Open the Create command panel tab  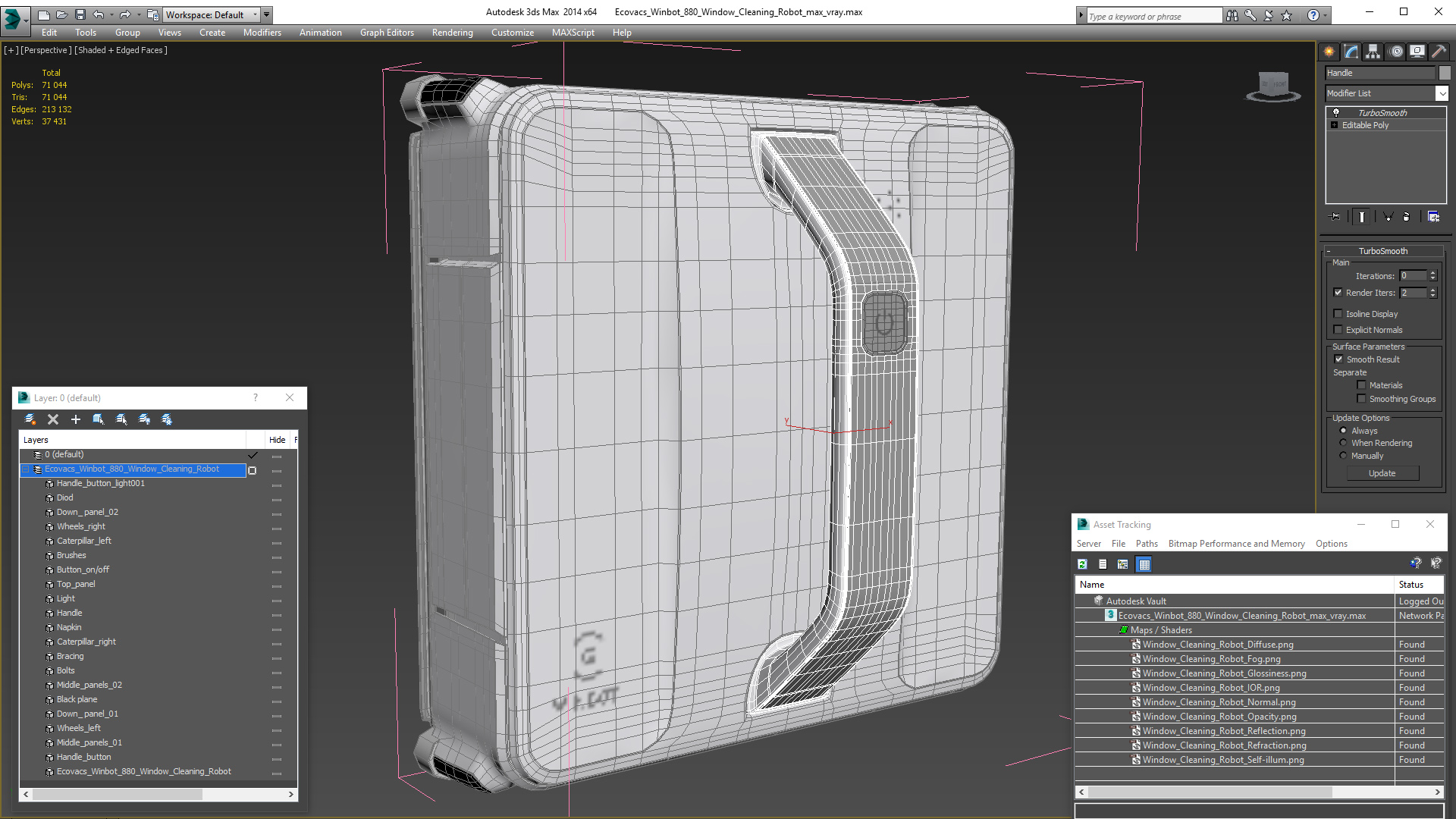[1329, 52]
